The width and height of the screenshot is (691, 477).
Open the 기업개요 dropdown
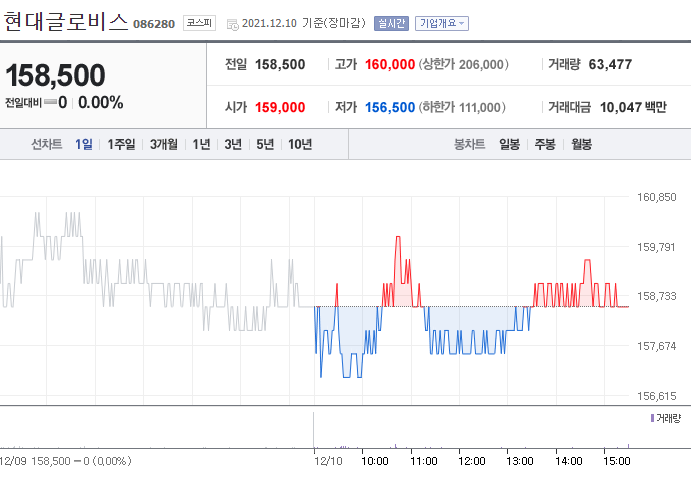pos(442,23)
